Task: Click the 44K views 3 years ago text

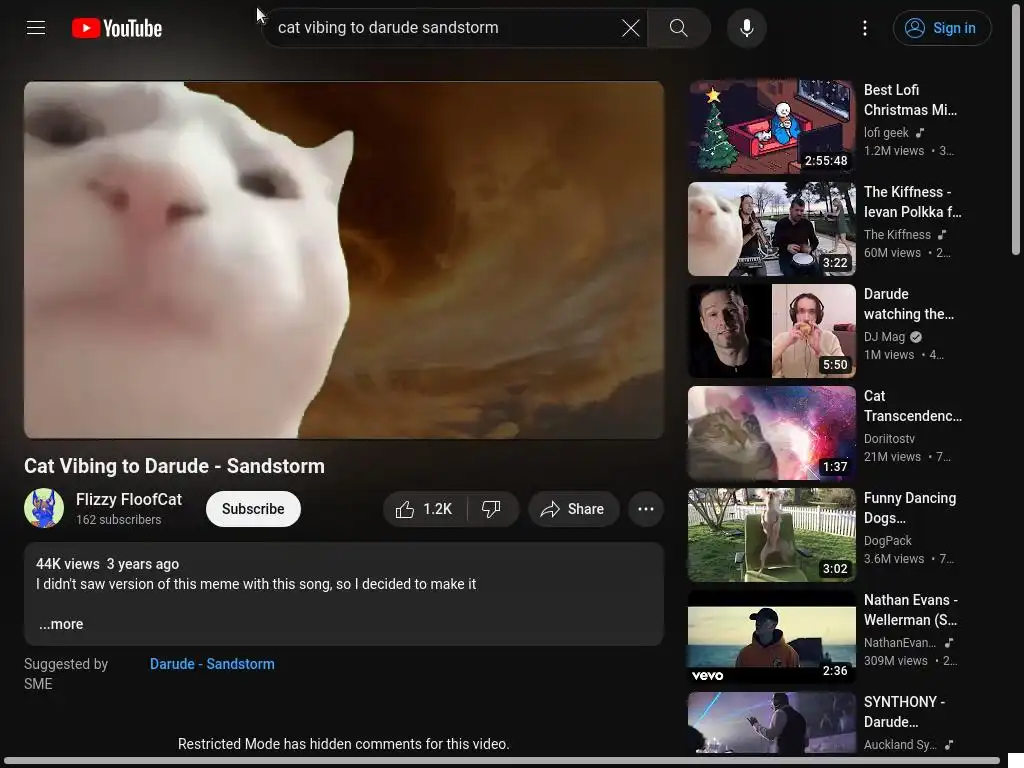Action: pos(107,564)
